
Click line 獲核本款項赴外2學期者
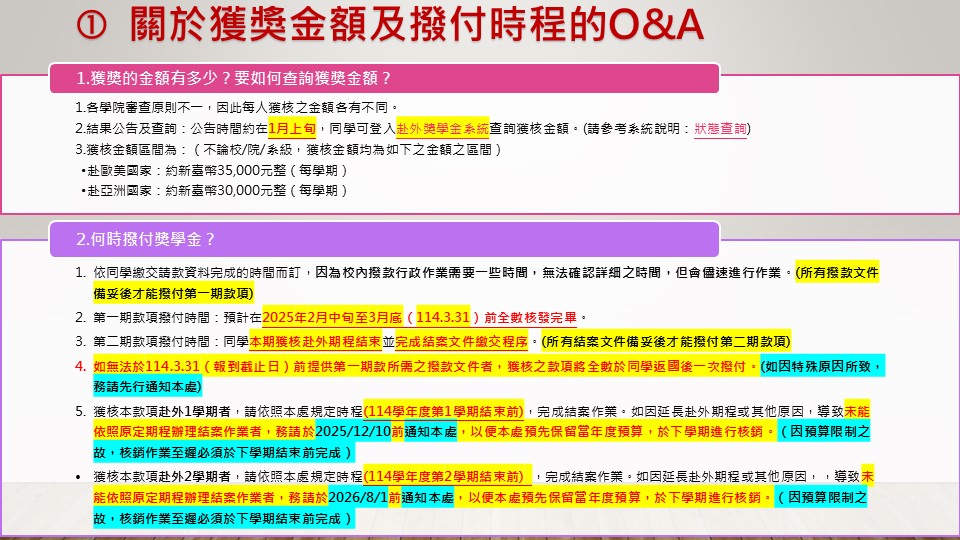coord(162,476)
